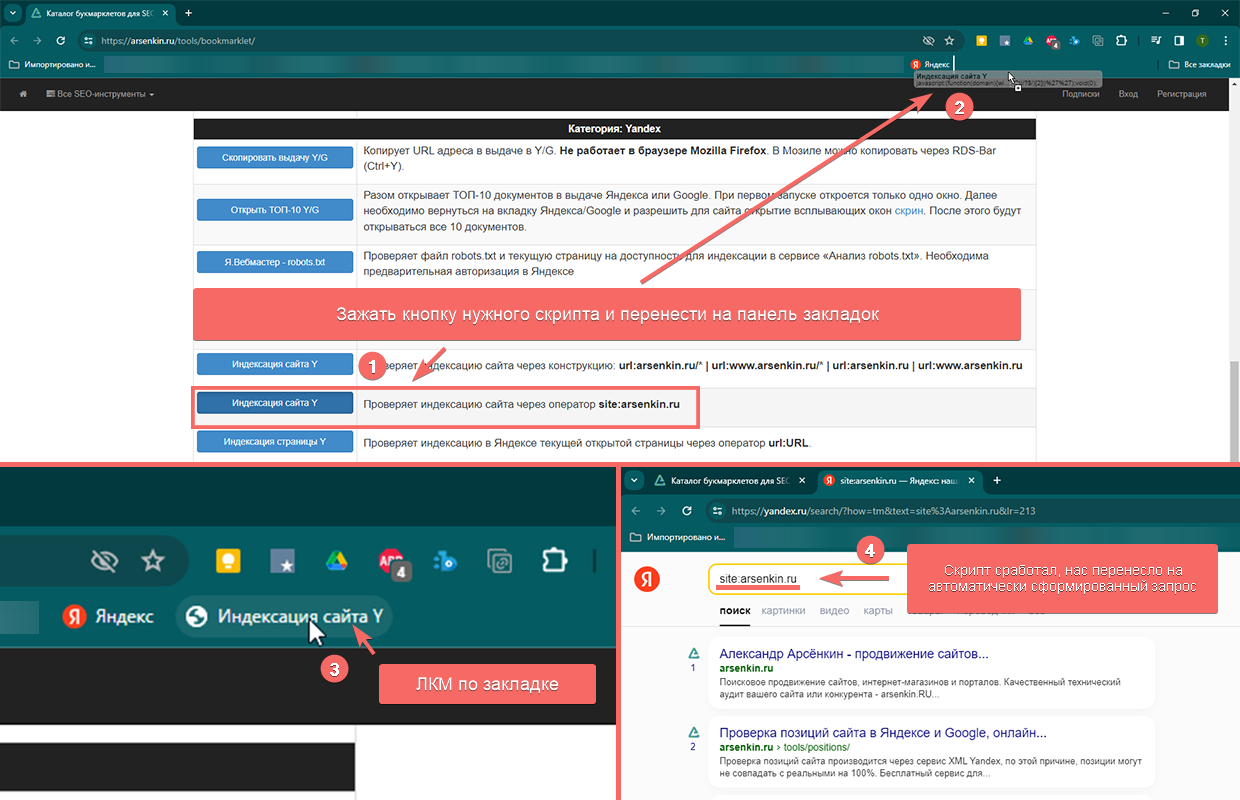Open site info icon beside arsenkin.ru URL
This screenshot has width=1240, height=800.
(88, 41)
